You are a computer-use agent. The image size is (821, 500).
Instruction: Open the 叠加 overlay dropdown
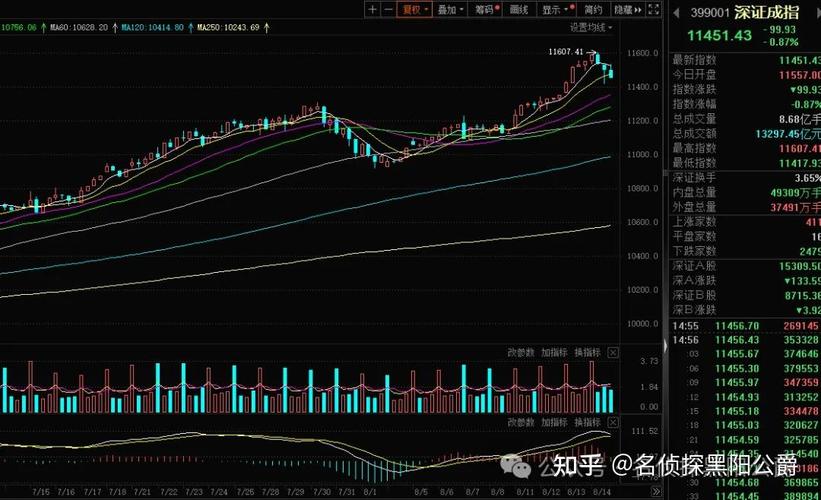point(450,9)
